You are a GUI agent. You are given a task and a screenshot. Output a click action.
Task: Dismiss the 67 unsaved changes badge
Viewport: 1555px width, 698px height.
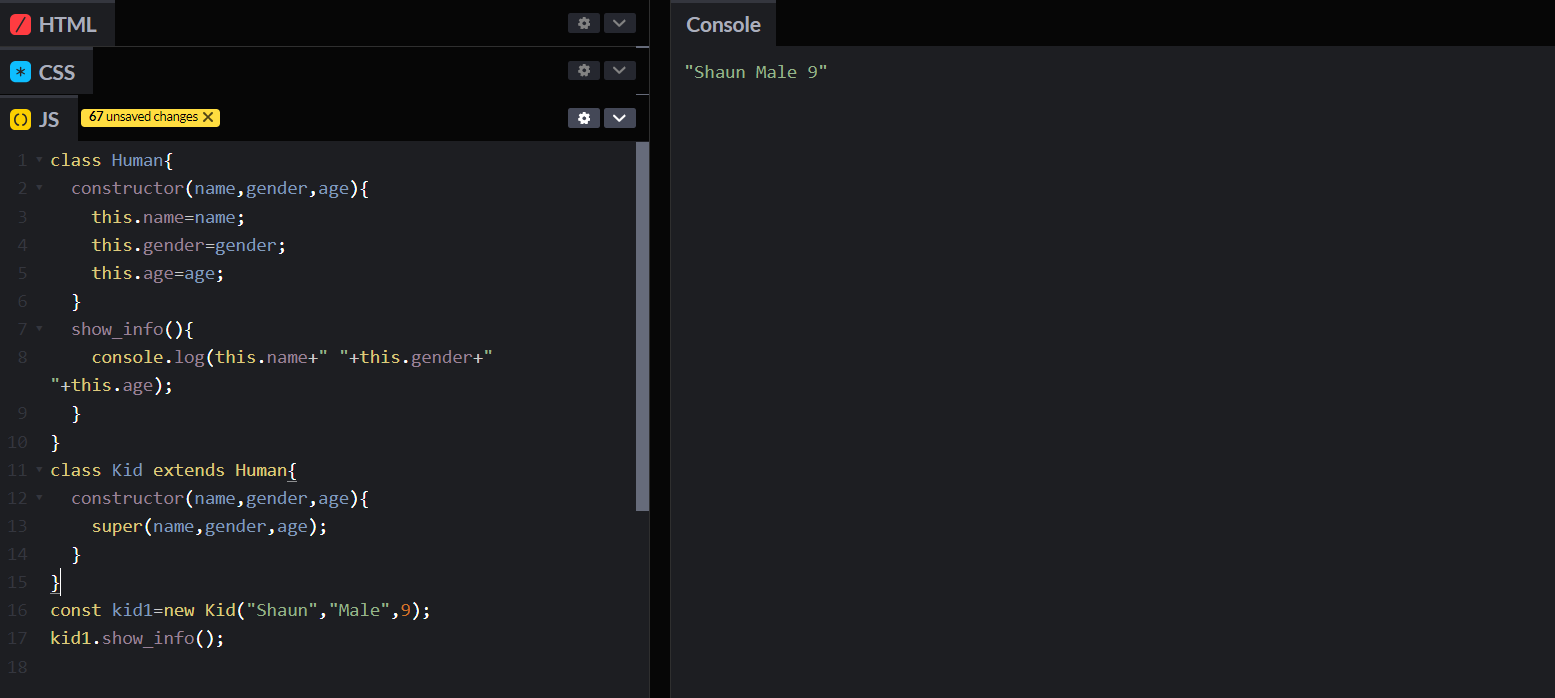tap(208, 117)
